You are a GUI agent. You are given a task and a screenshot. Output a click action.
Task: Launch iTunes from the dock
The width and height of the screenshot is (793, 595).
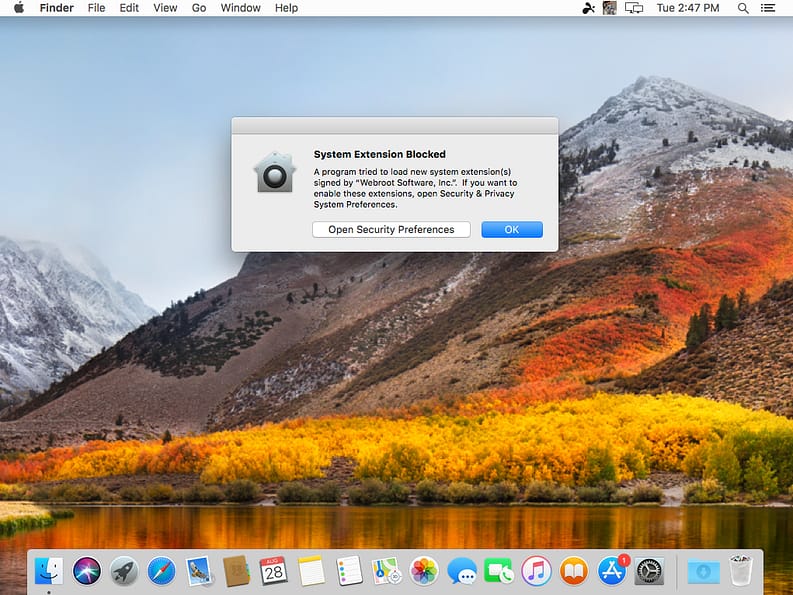536,571
